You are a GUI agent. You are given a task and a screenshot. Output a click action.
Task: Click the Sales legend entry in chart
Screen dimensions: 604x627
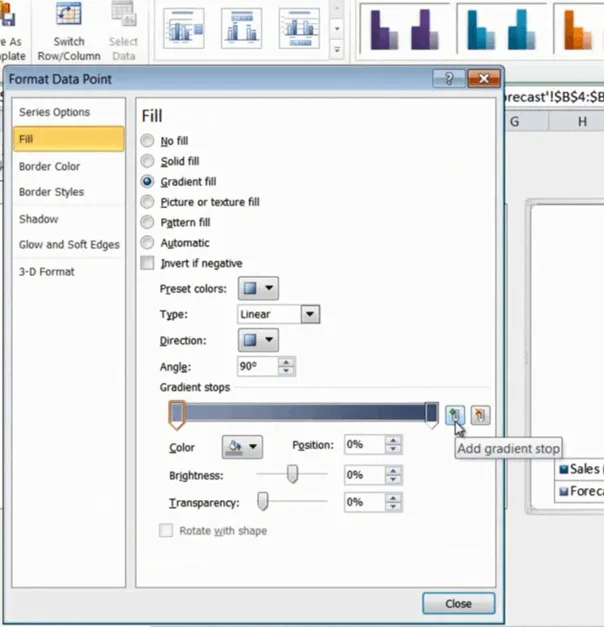coord(581,469)
